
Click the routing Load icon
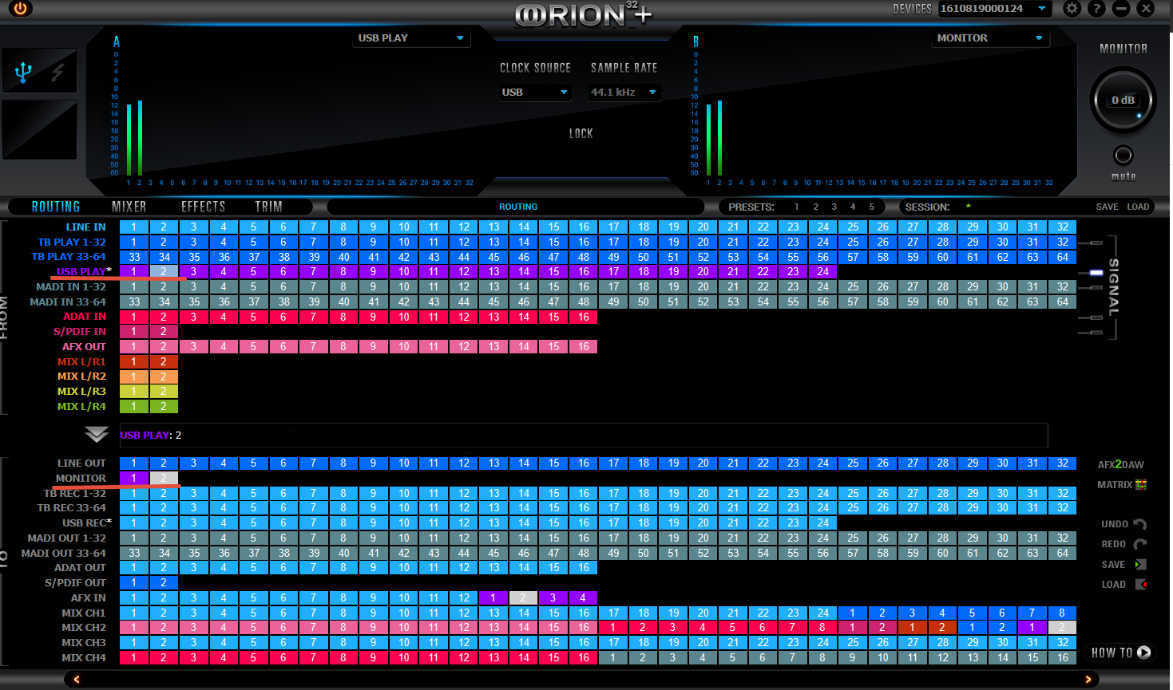point(1141,584)
